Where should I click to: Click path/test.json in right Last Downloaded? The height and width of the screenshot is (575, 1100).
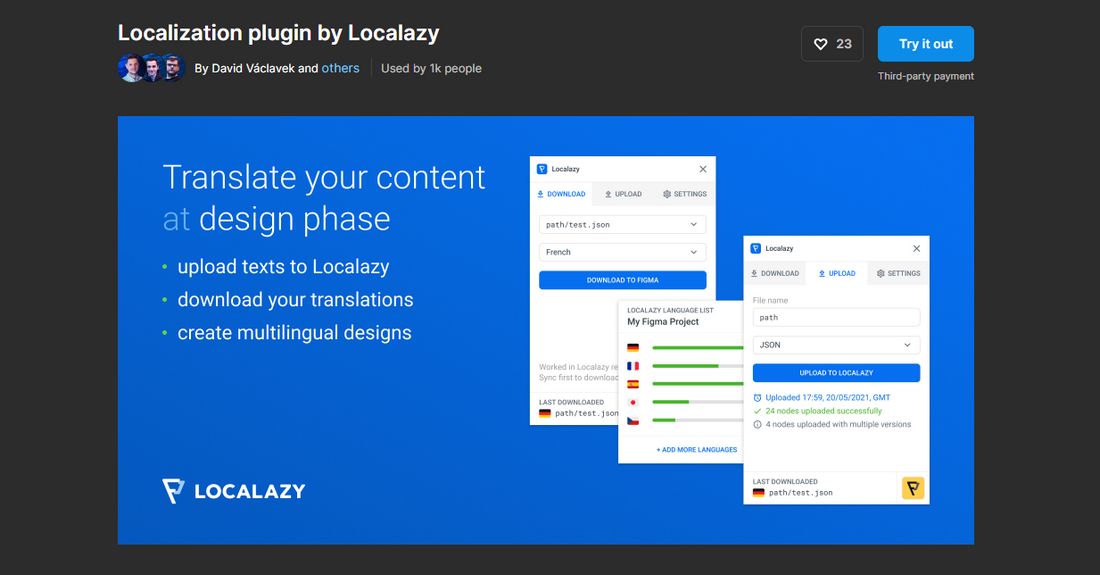coord(800,493)
